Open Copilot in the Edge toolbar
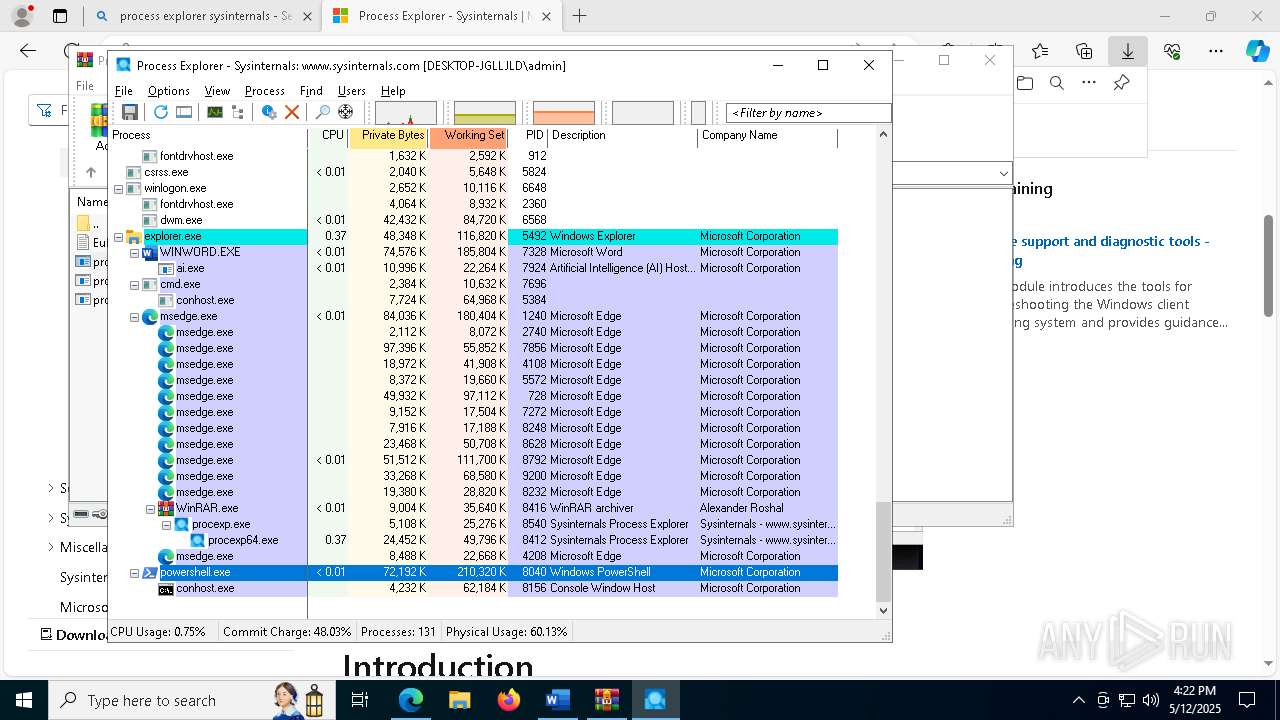The width and height of the screenshot is (1280, 720). pos(1257,51)
